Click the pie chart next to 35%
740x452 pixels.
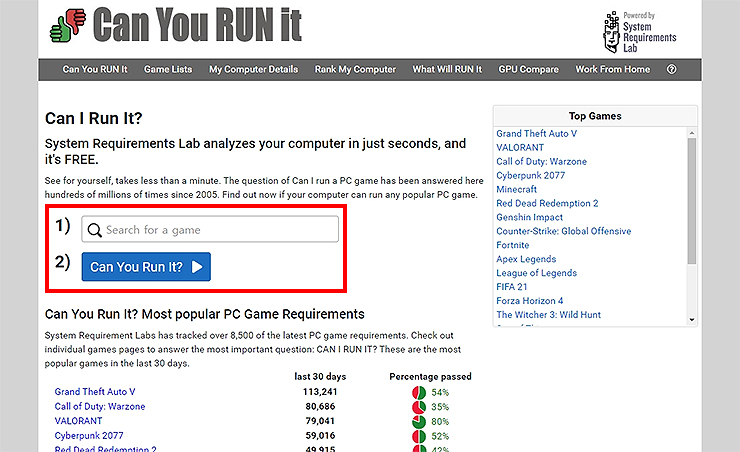(x=419, y=407)
